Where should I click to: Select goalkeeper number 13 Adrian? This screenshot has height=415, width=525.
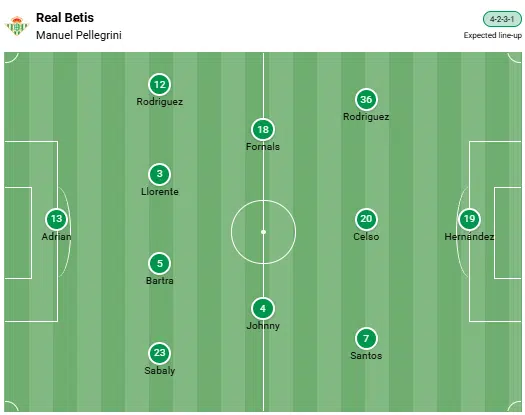56,219
